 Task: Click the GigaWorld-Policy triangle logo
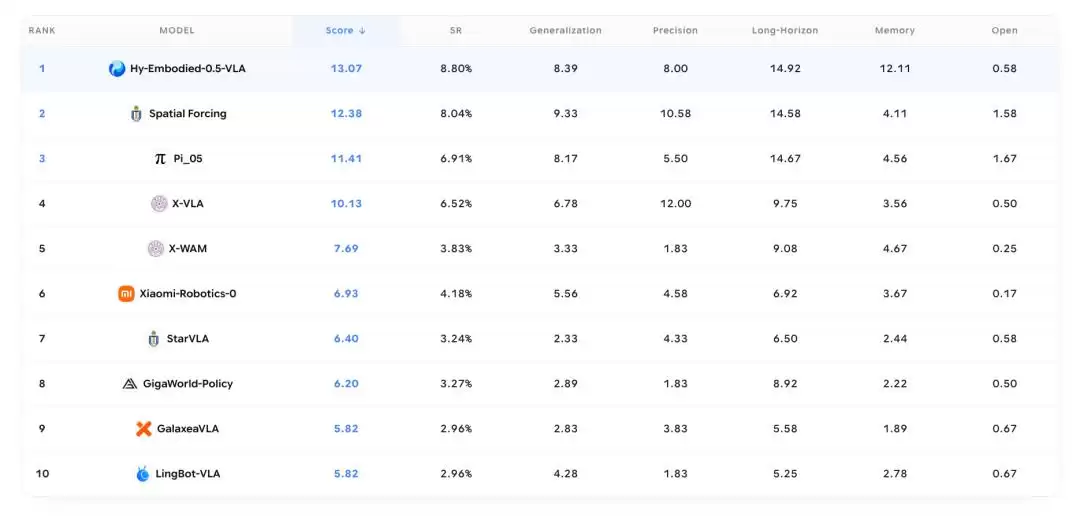129,384
